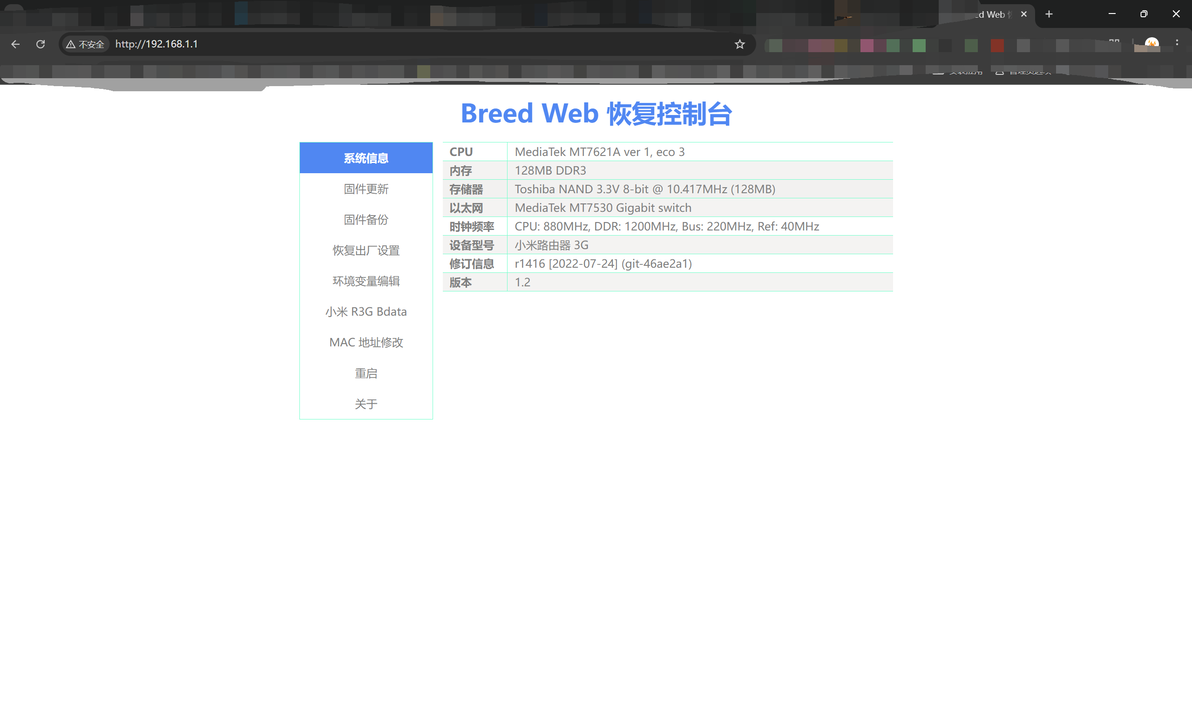Click the r1416 [2022-07-24] revision value
1192x717 pixels.
pyautogui.click(x=603, y=264)
